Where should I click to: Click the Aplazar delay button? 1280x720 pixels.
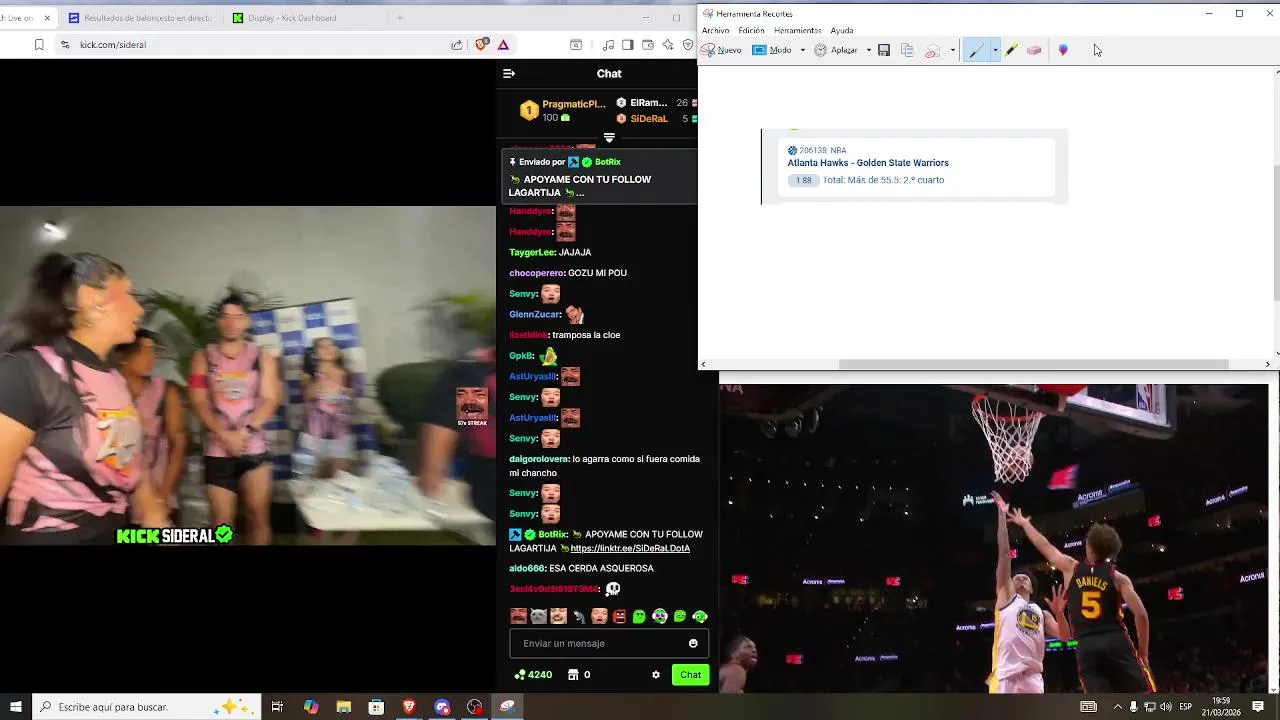tap(836, 50)
